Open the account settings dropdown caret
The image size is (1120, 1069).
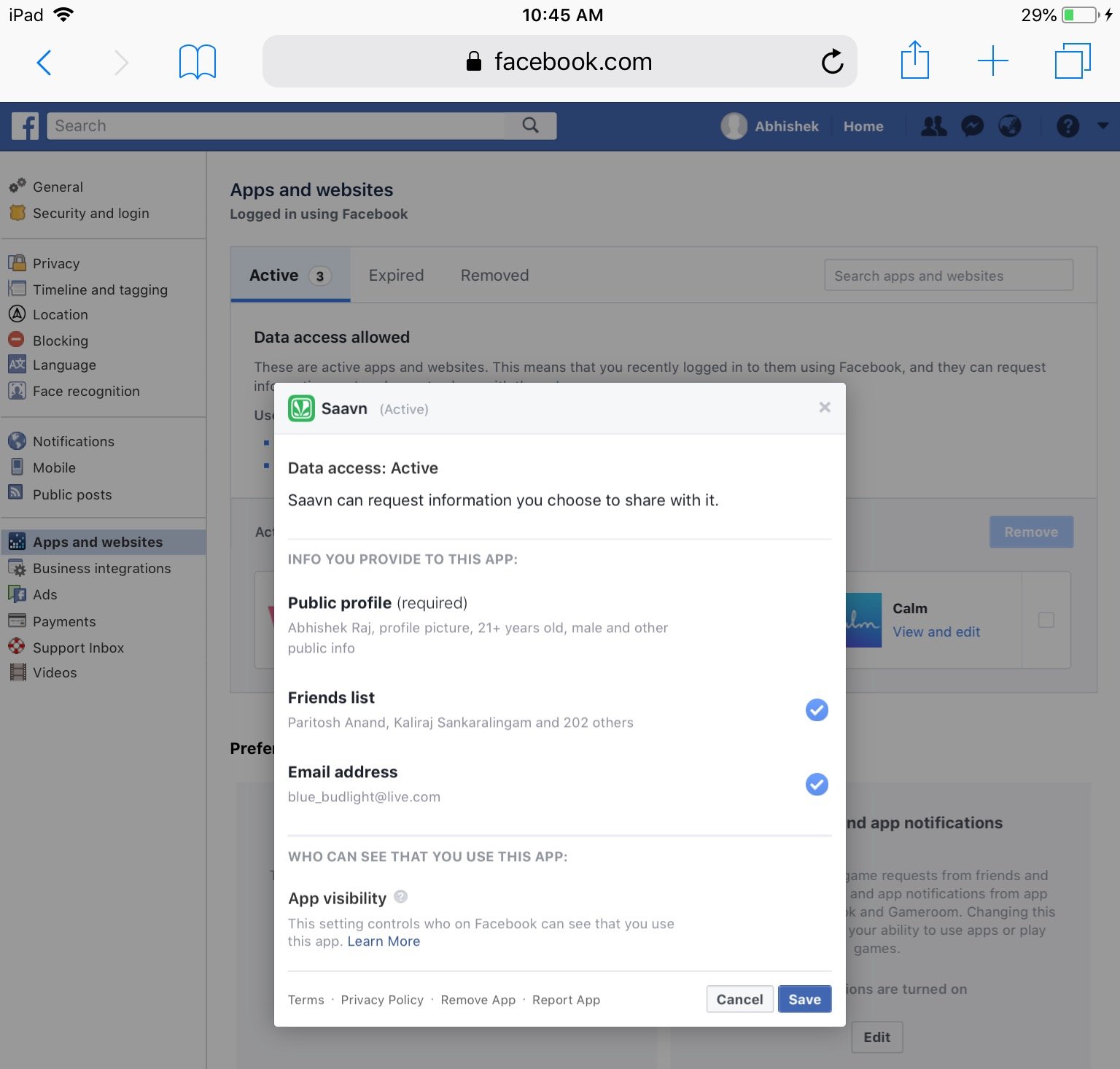1103,126
